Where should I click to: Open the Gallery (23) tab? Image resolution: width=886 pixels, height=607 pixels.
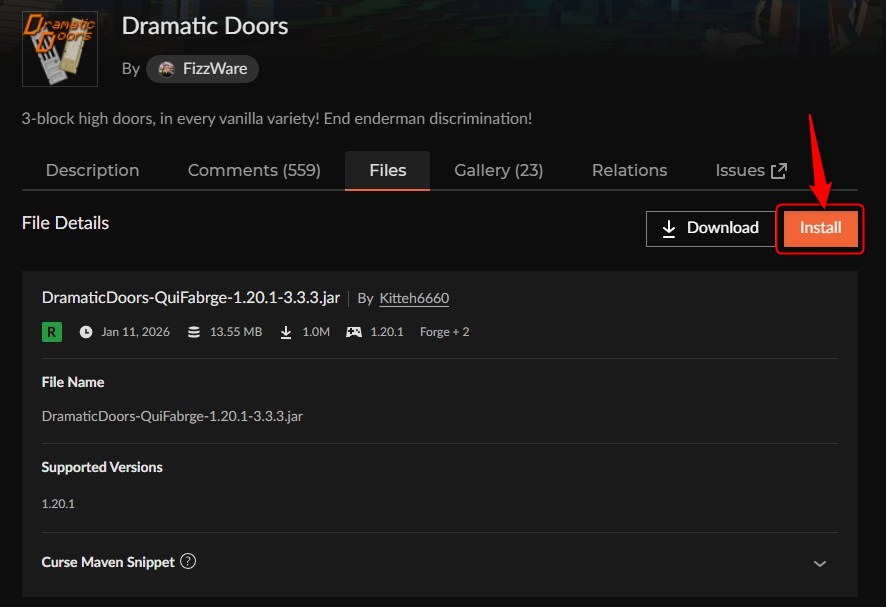[x=498, y=170]
